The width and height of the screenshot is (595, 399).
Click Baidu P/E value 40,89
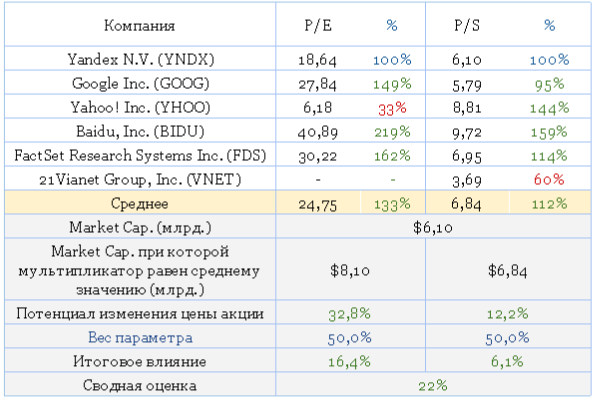click(x=318, y=132)
